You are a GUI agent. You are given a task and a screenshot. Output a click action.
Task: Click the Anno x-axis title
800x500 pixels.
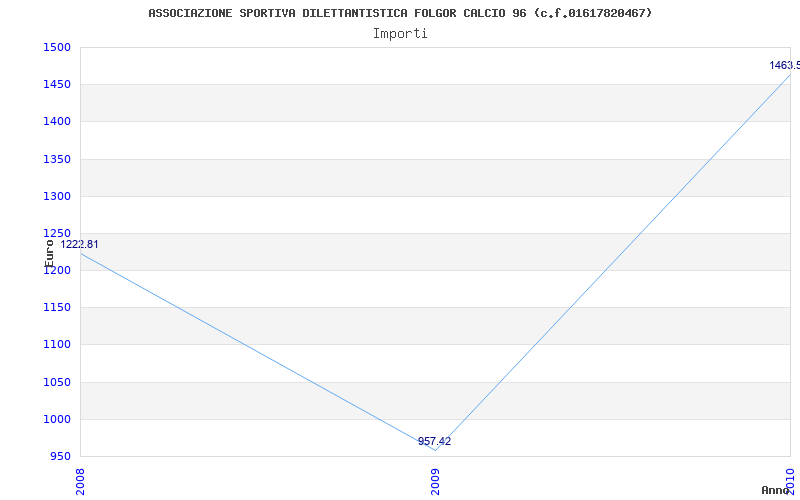(775, 490)
